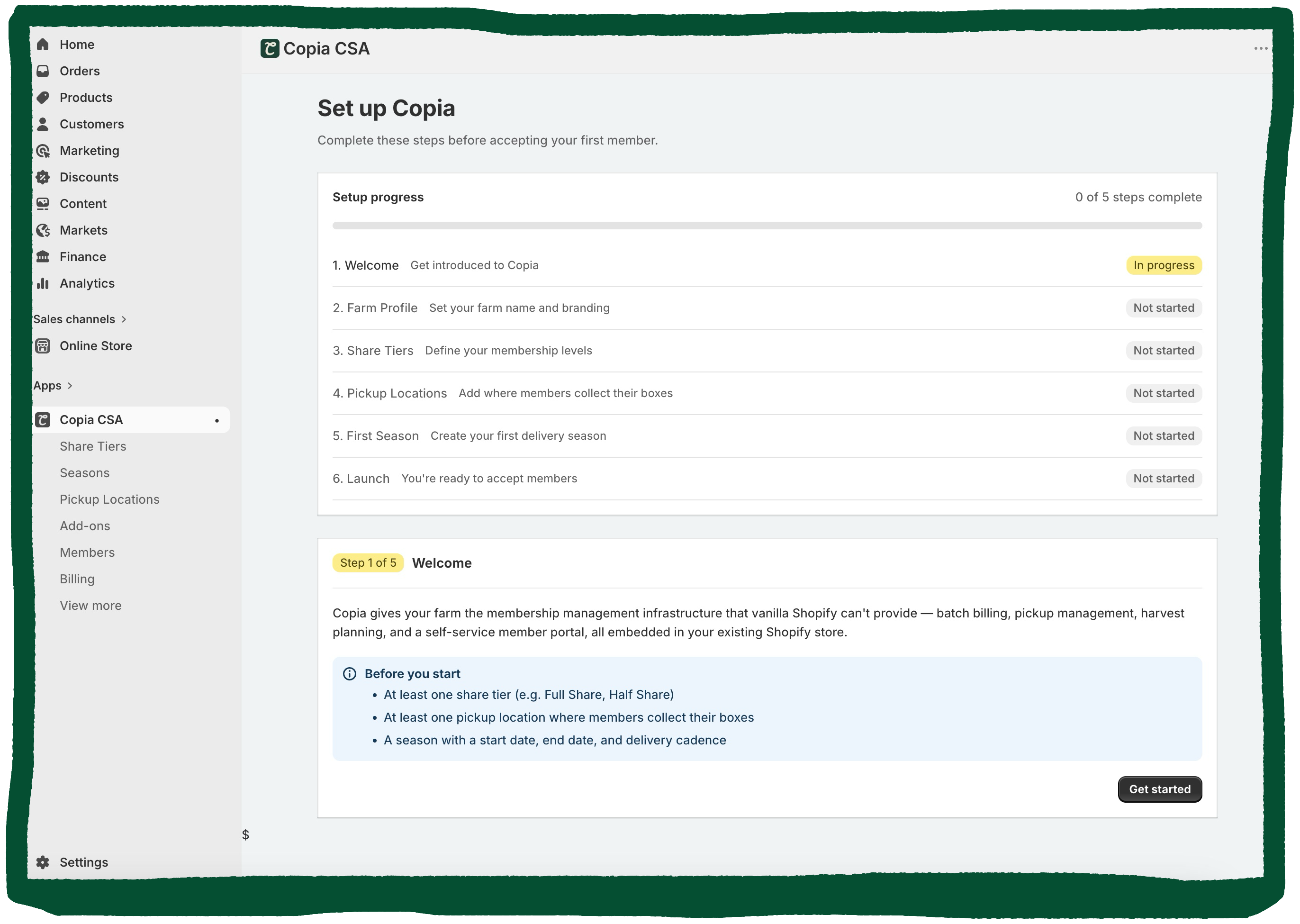Open the ellipsis menu beside Copia CSA
The image size is (1300, 924).
coord(1261,48)
